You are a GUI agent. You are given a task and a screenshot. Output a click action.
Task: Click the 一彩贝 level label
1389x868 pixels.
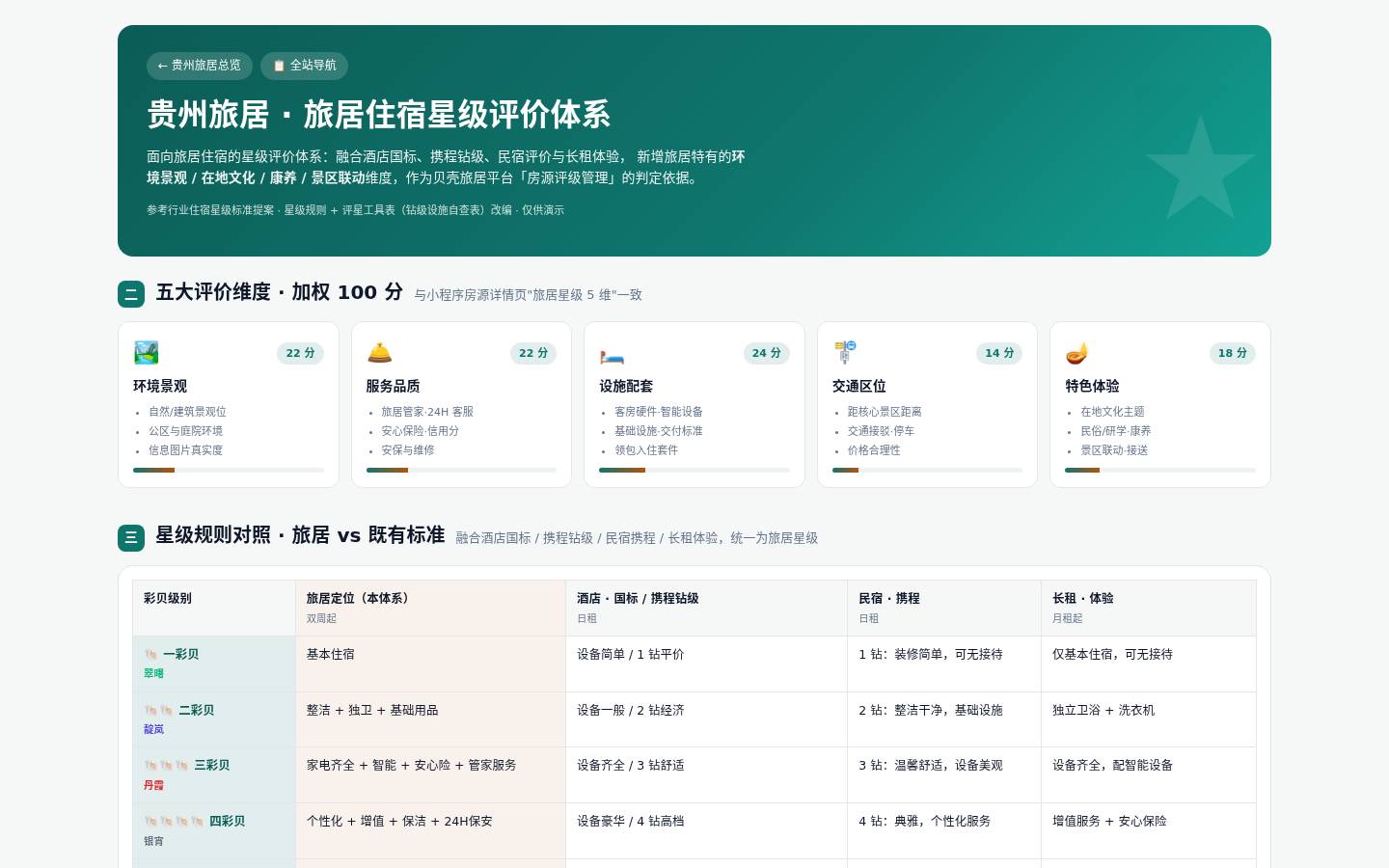coord(180,655)
